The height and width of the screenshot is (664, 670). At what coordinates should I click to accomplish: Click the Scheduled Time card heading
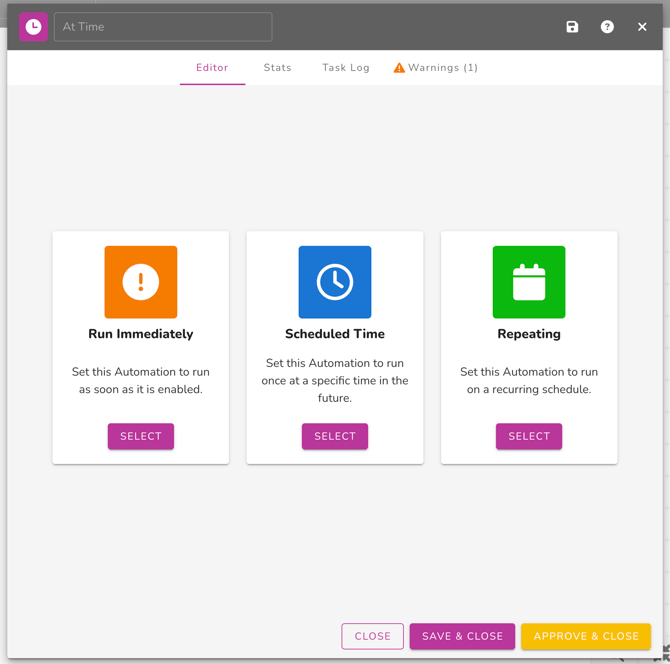coord(335,334)
